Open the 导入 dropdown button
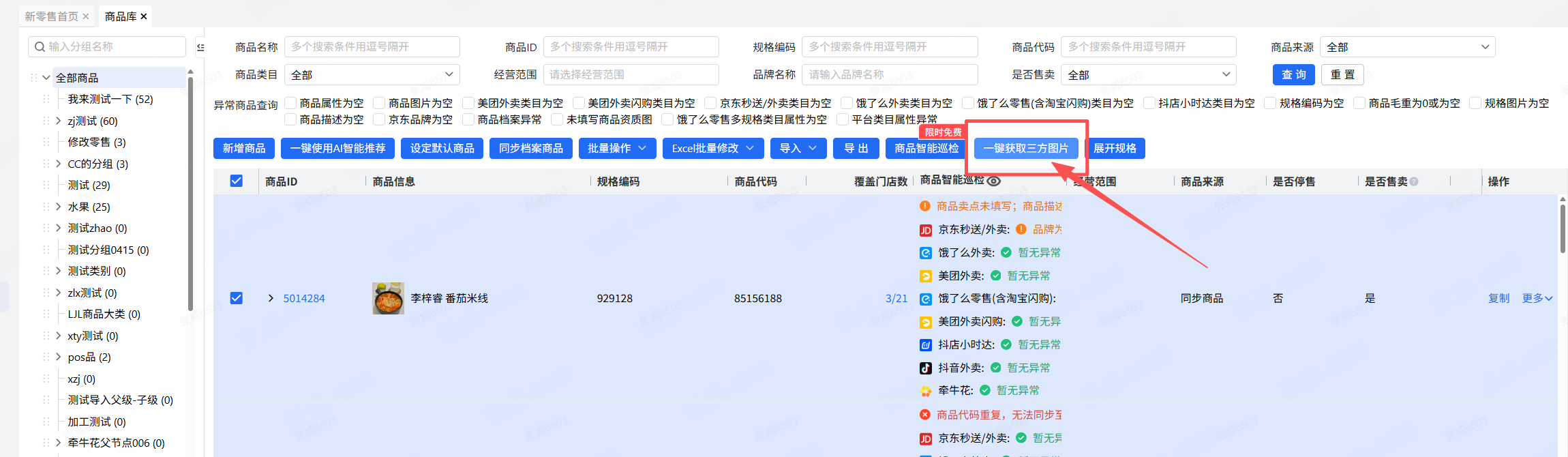 (798, 148)
